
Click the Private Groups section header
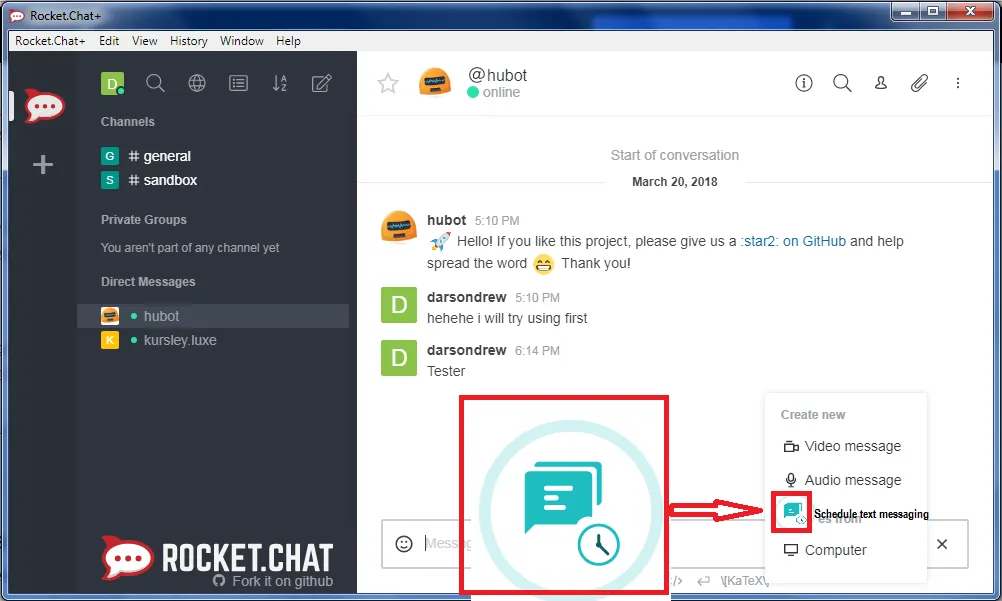click(144, 219)
